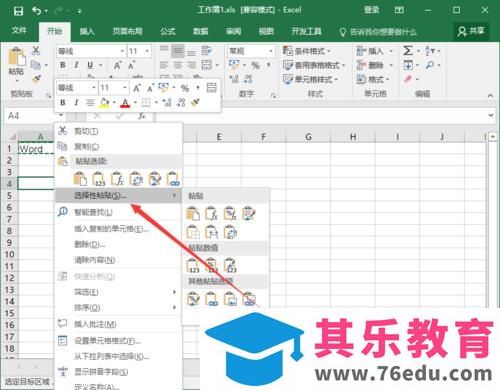
Task: Open the number format dropdown
Action: click(271, 51)
